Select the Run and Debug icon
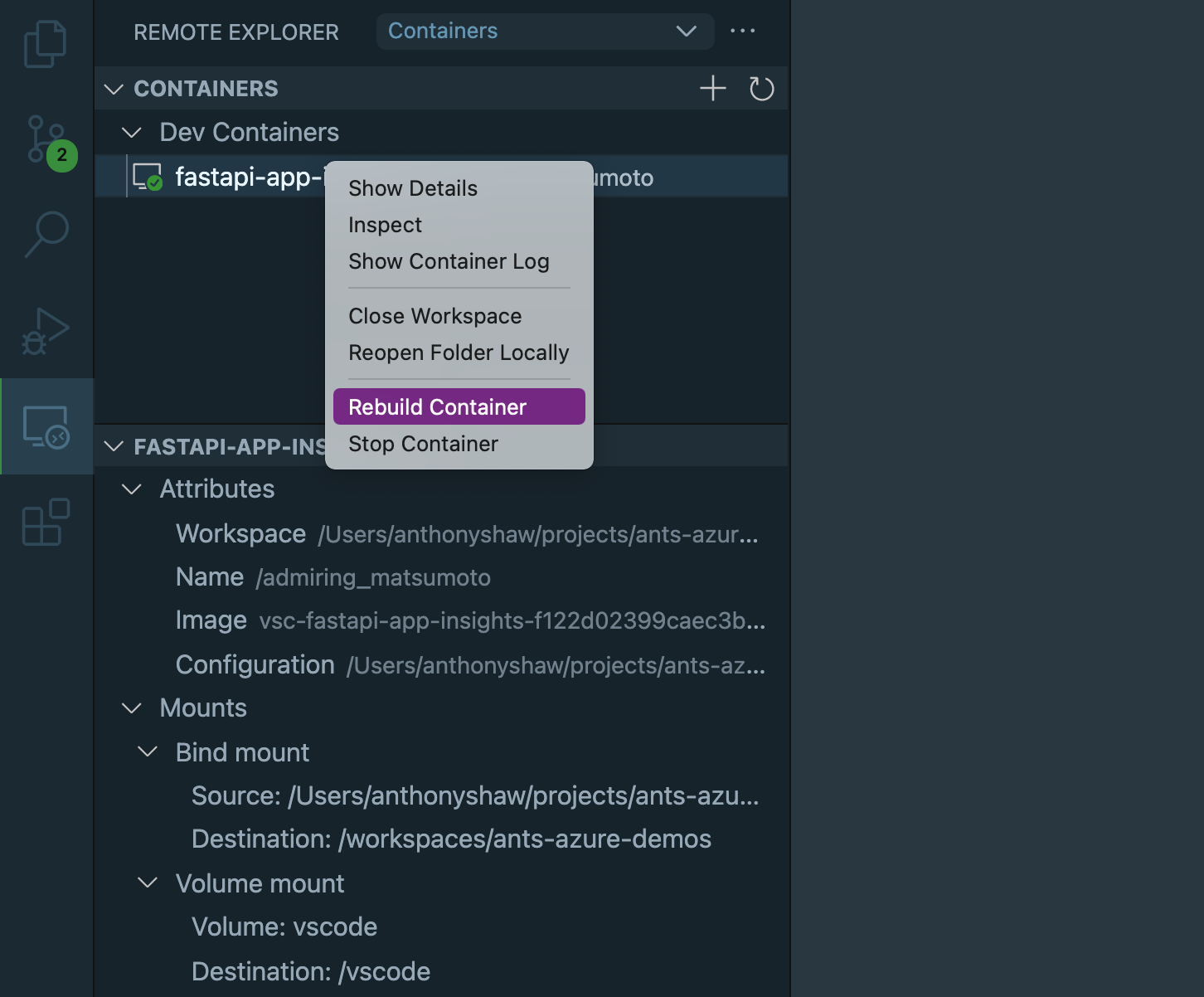This screenshot has width=1204, height=997. point(46,330)
